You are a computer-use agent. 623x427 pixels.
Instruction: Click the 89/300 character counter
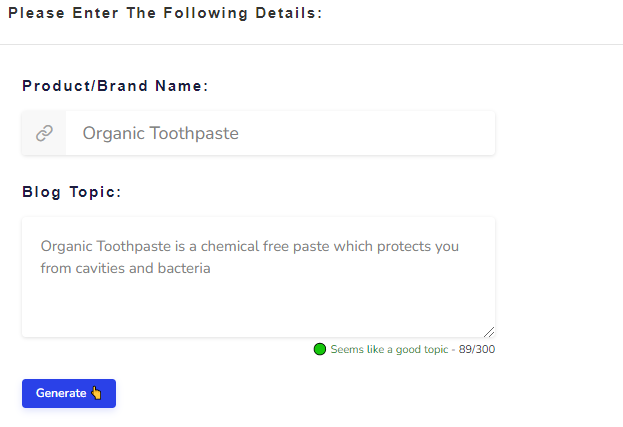[477, 350]
